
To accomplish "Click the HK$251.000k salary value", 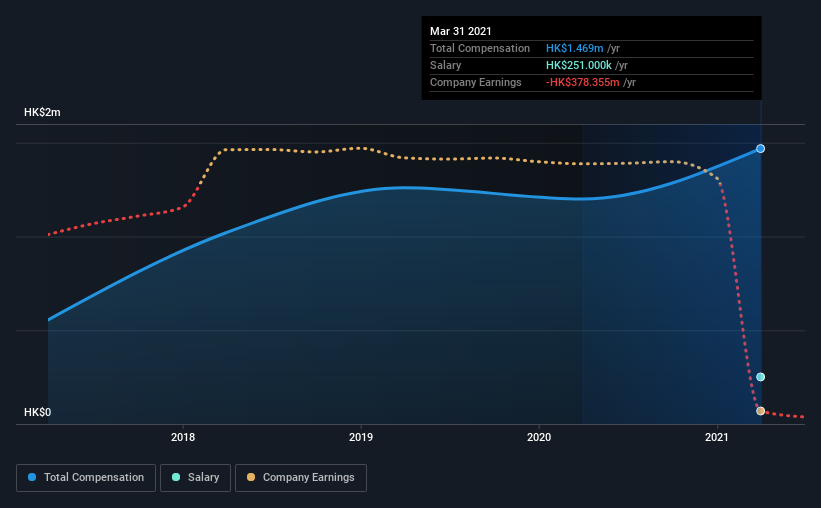I will [x=579, y=65].
